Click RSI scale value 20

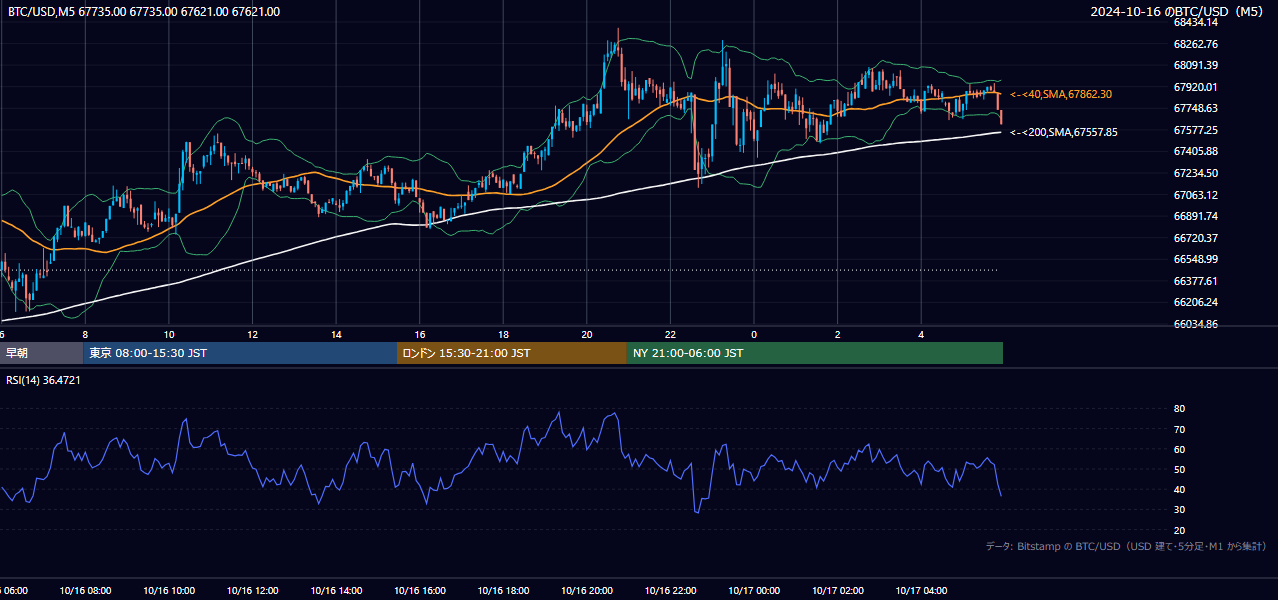(x=1179, y=531)
